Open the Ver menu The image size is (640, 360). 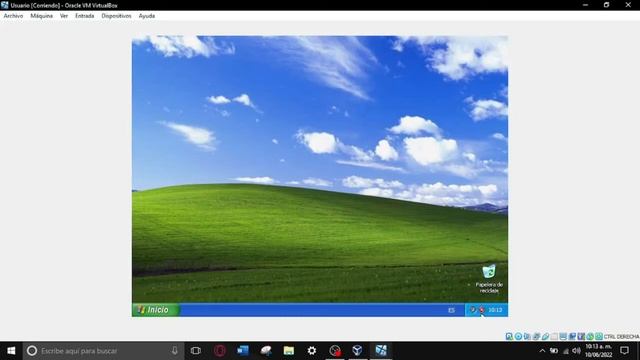pyautogui.click(x=64, y=16)
